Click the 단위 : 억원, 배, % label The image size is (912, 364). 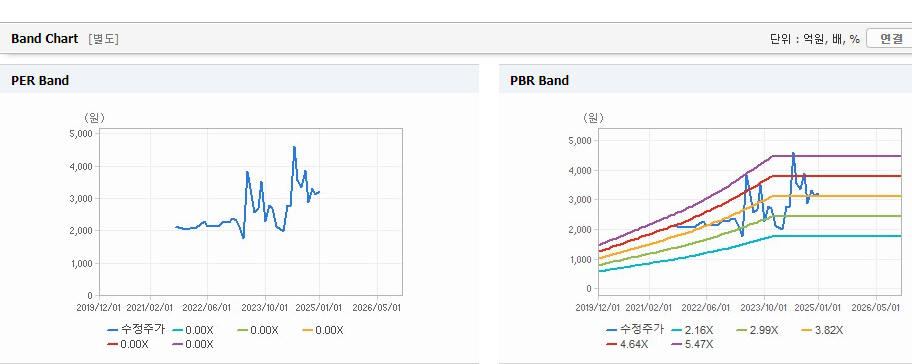coord(814,39)
